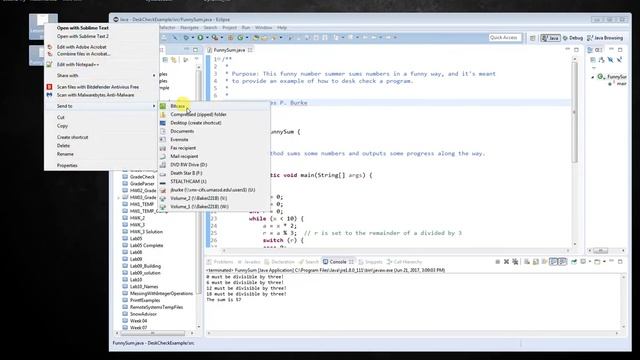Select Compressed (zipped) folder in Send to
The width and height of the screenshot is (640, 360).
(x=198, y=114)
